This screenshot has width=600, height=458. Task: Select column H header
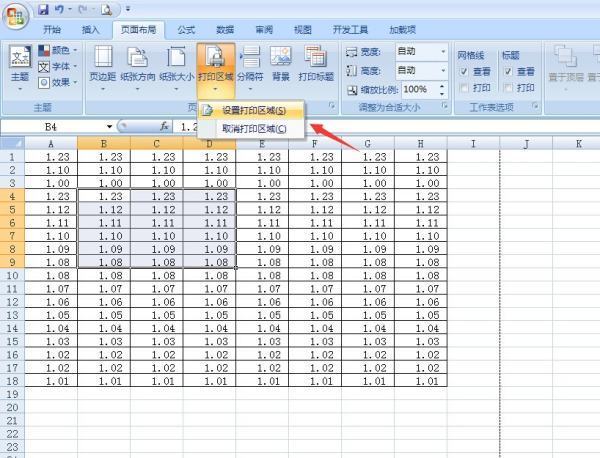[x=421, y=143]
